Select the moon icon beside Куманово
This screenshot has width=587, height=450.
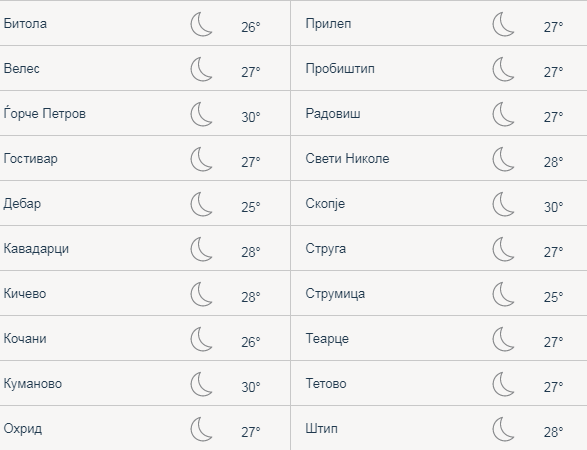click(201, 384)
